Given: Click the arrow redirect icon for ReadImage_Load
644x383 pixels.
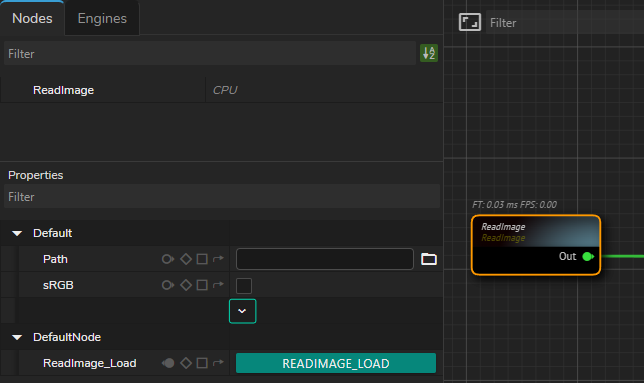Looking at the screenshot, I should [218, 362].
